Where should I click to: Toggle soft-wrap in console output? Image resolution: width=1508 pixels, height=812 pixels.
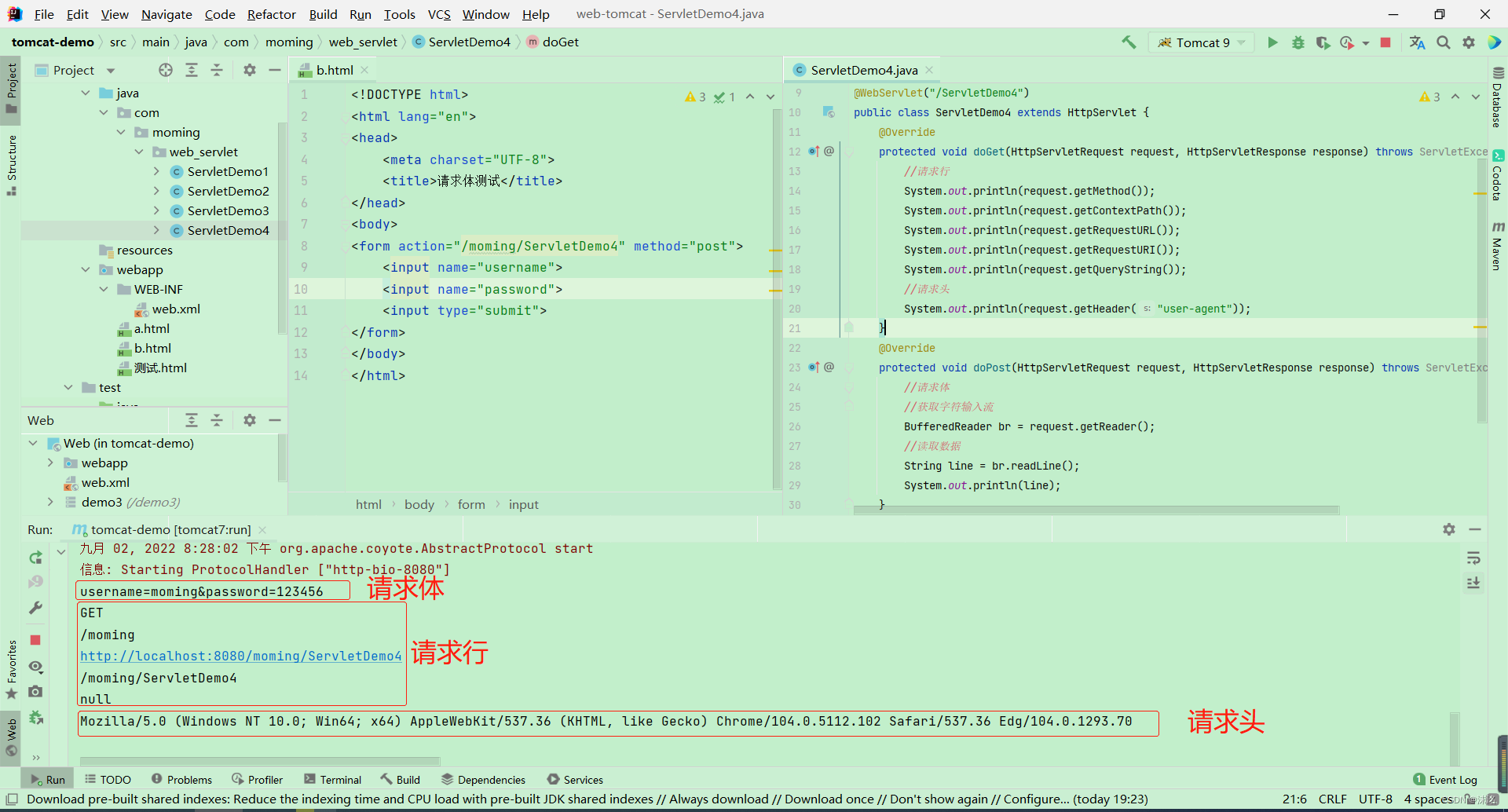pyautogui.click(x=1474, y=558)
